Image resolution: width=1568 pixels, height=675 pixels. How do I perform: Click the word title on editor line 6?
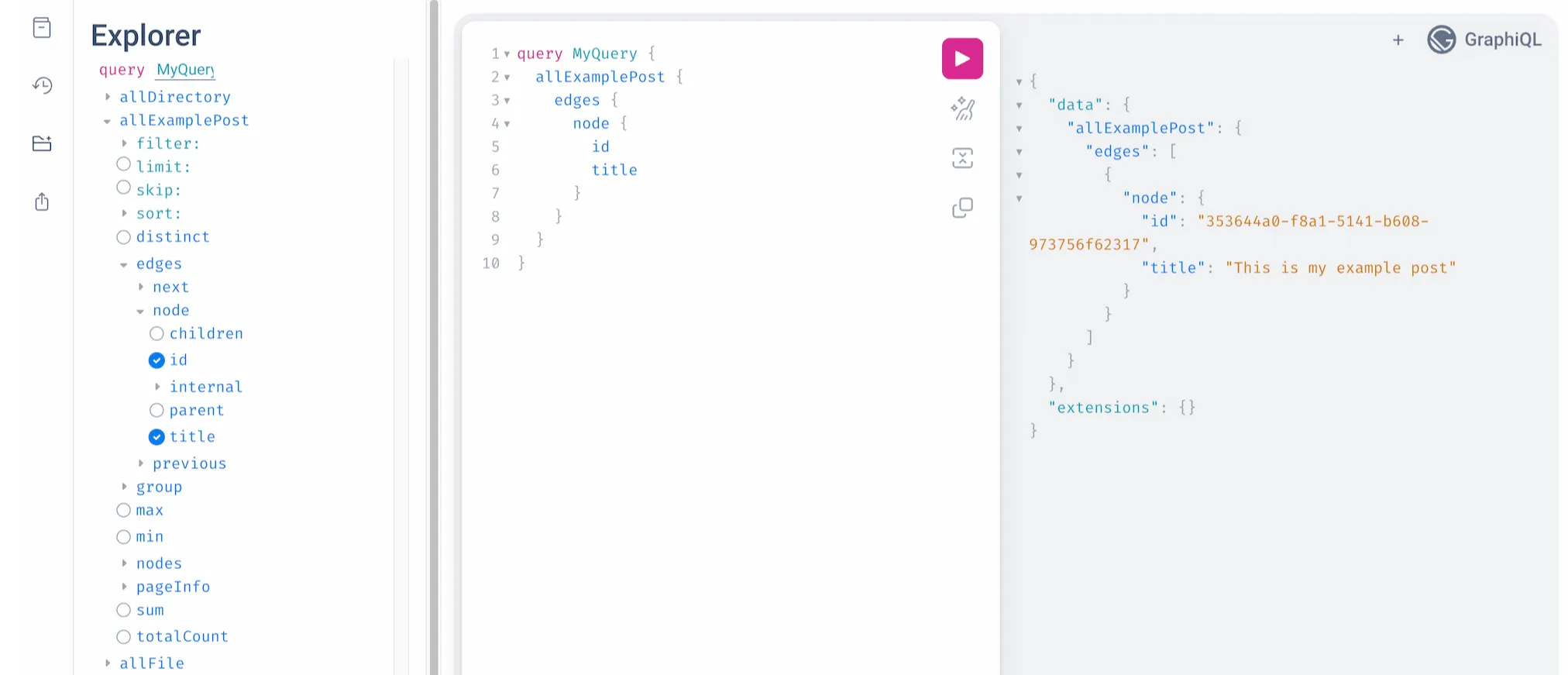[x=614, y=170]
